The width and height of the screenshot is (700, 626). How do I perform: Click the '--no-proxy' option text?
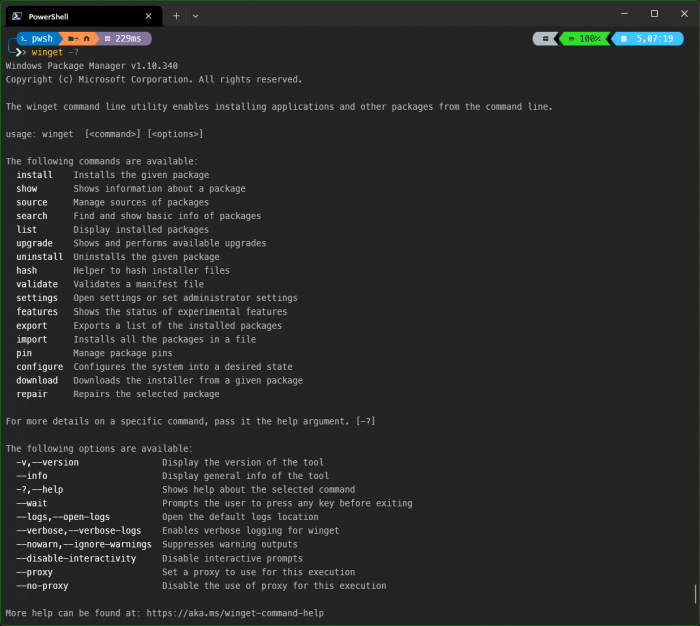pos(42,586)
